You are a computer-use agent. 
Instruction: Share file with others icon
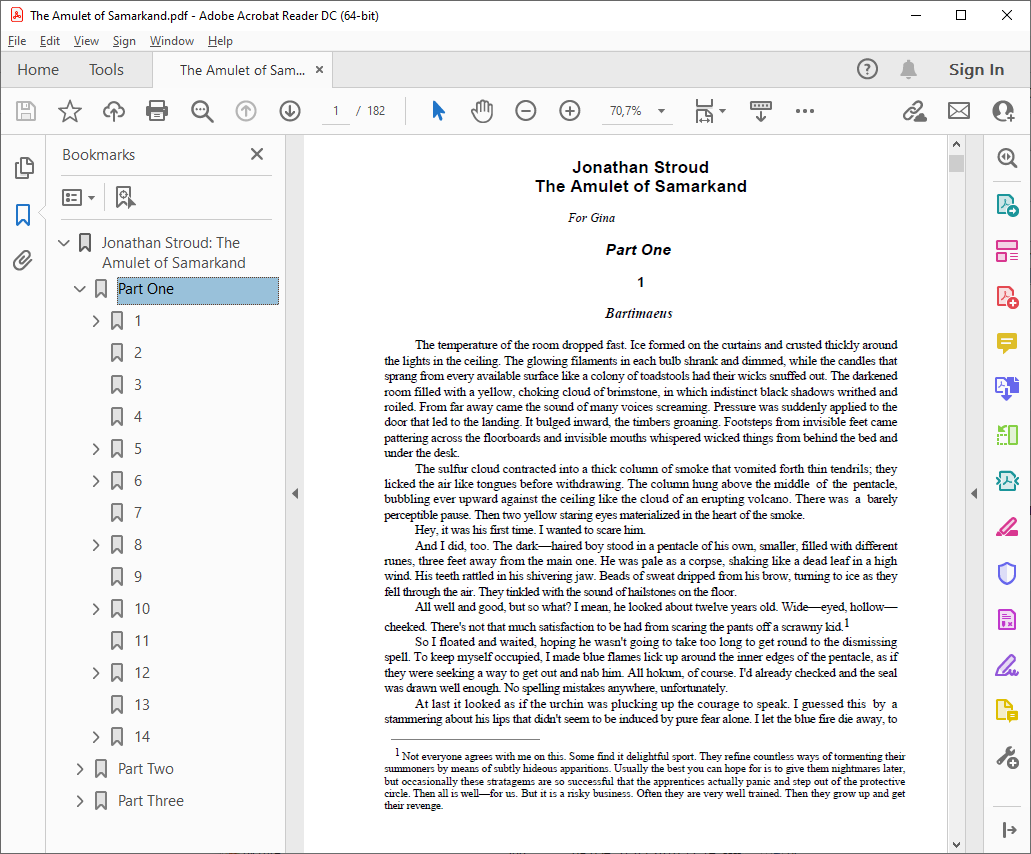tap(1003, 111)
